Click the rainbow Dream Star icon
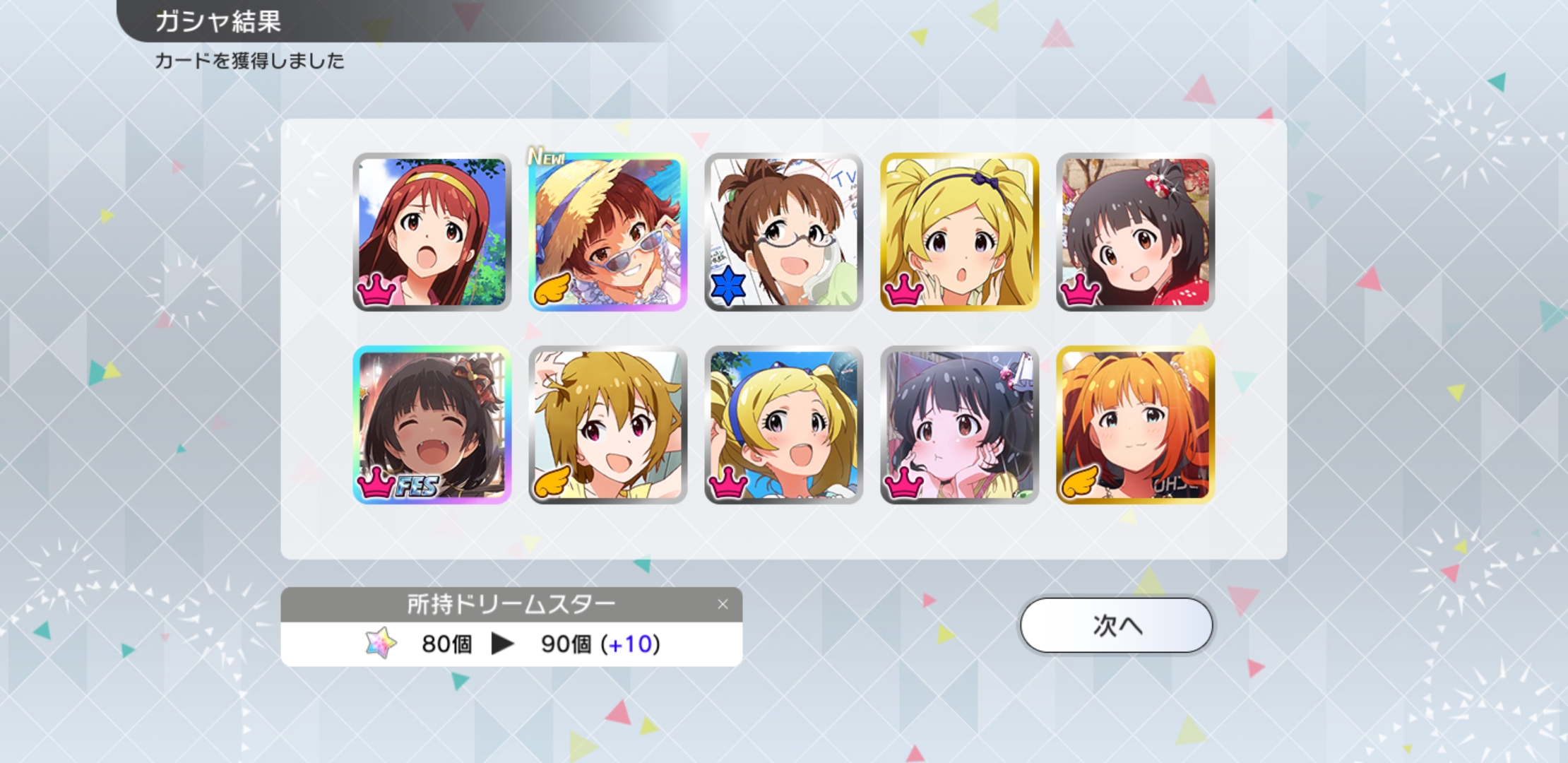 click(x=381, y=643)
